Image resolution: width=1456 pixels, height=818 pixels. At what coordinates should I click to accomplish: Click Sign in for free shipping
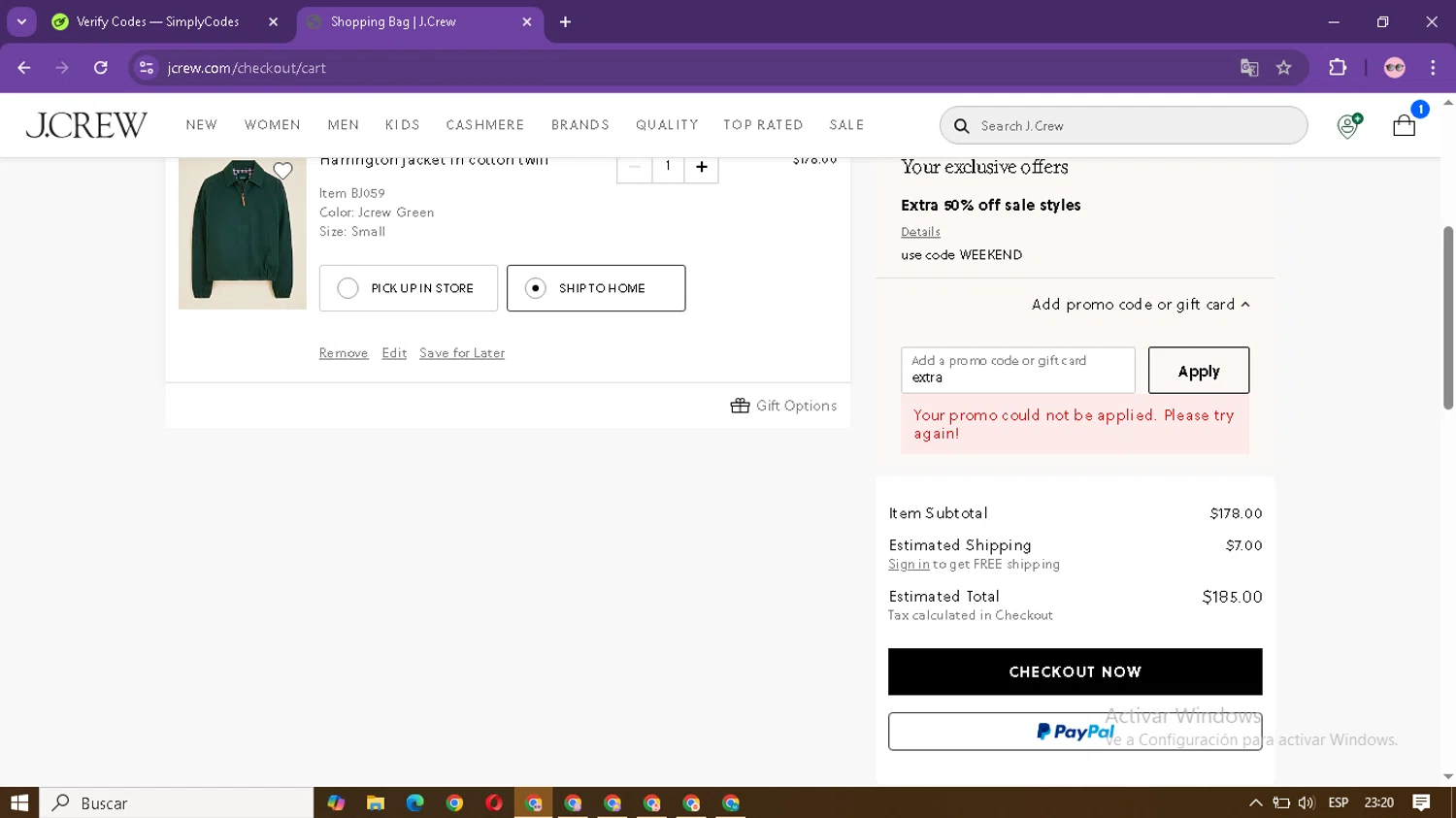[x=909, y=565]
